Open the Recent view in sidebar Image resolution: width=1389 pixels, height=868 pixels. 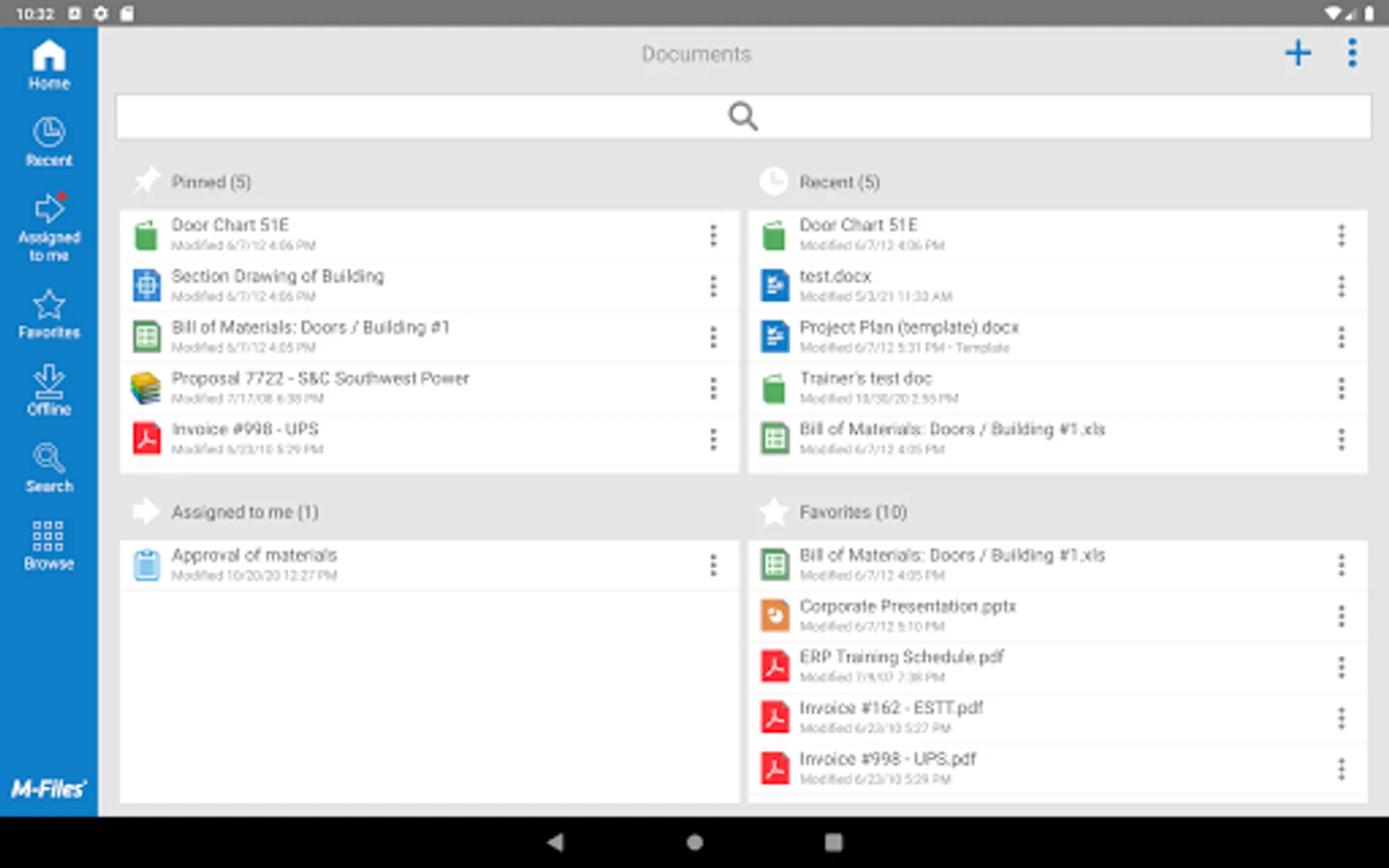click(x=48, y=142)
